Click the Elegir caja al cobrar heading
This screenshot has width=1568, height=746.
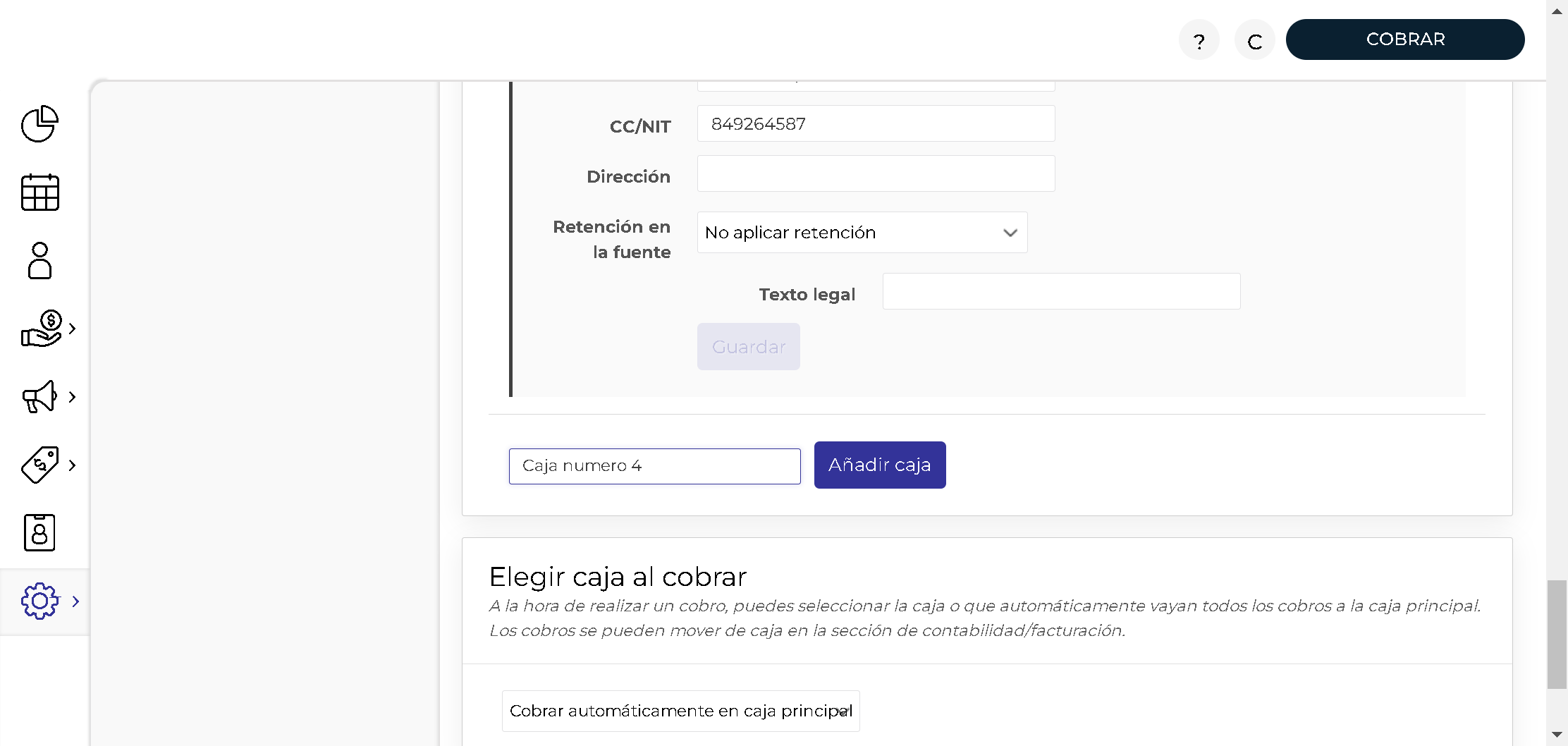point(618,577)
